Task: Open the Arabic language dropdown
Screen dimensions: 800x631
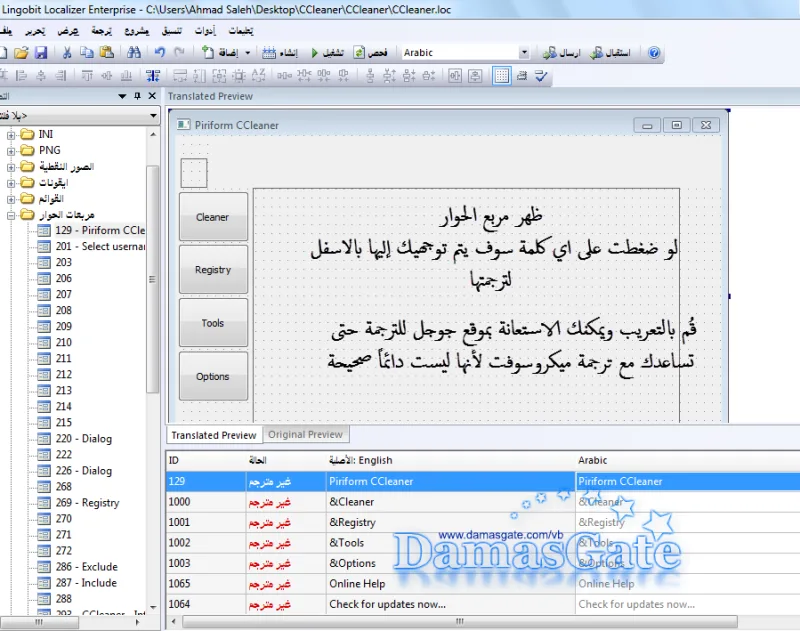Action: click(524, 53)
